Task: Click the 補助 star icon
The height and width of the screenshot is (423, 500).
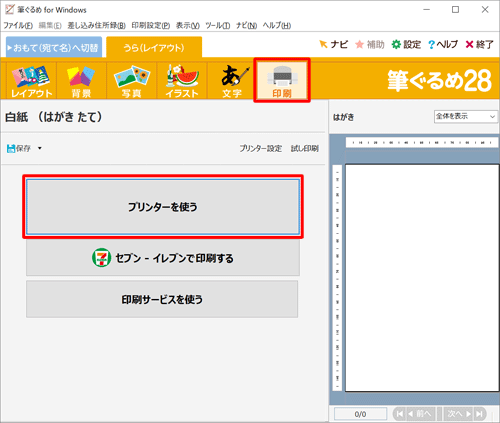Action: [370, 44]
